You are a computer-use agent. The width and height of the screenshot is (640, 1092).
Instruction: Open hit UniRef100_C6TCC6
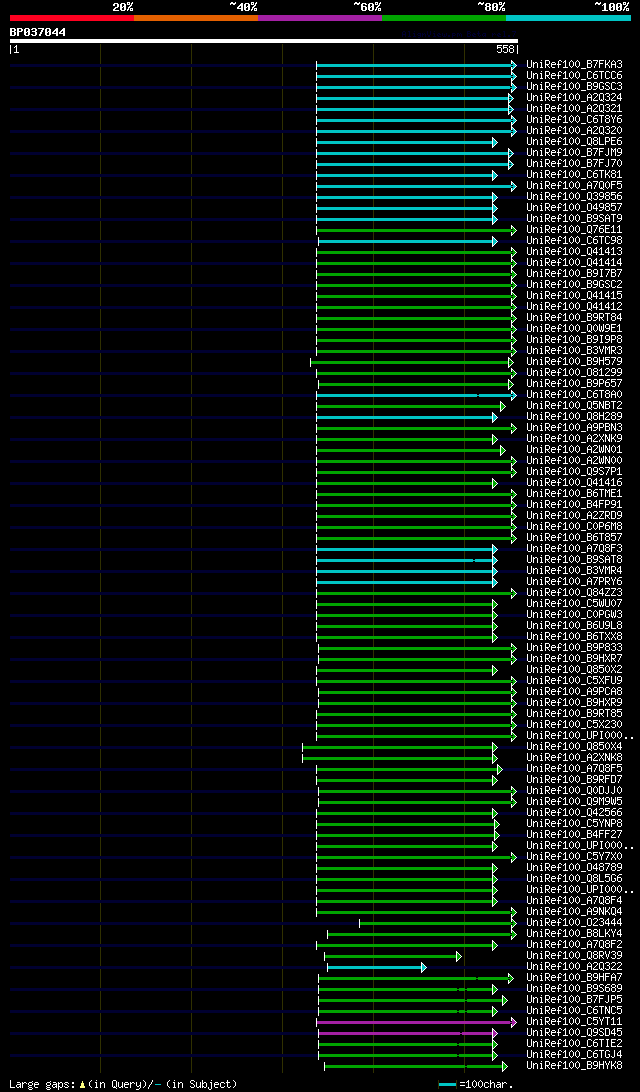click(x=575, y=75)
